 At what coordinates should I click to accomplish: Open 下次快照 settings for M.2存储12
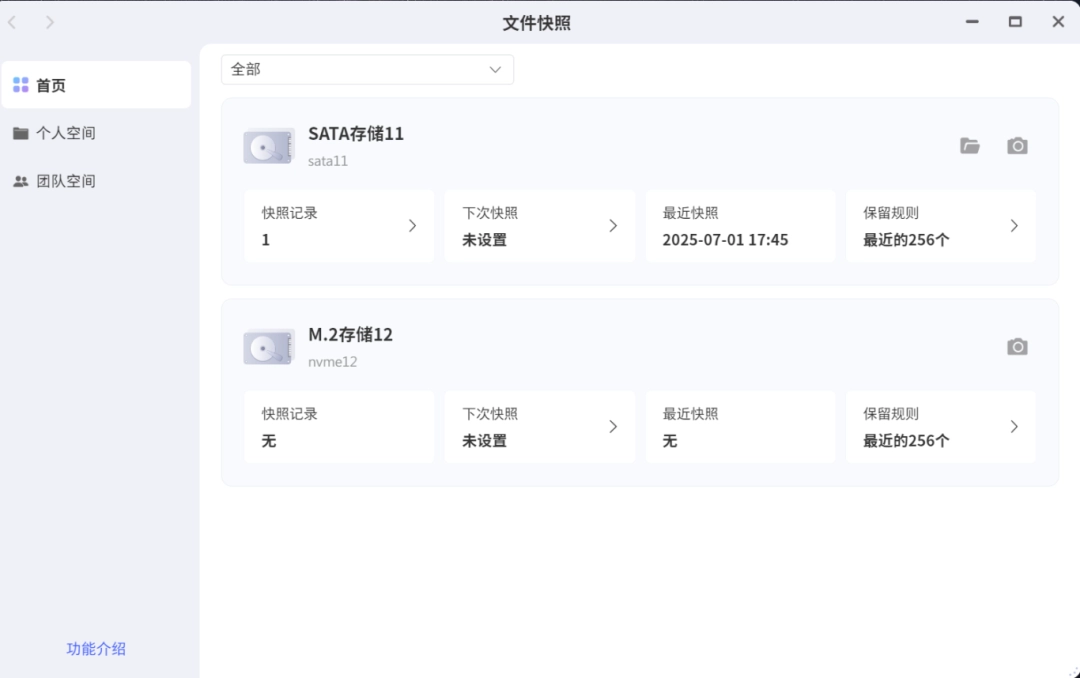pos(539,427)
